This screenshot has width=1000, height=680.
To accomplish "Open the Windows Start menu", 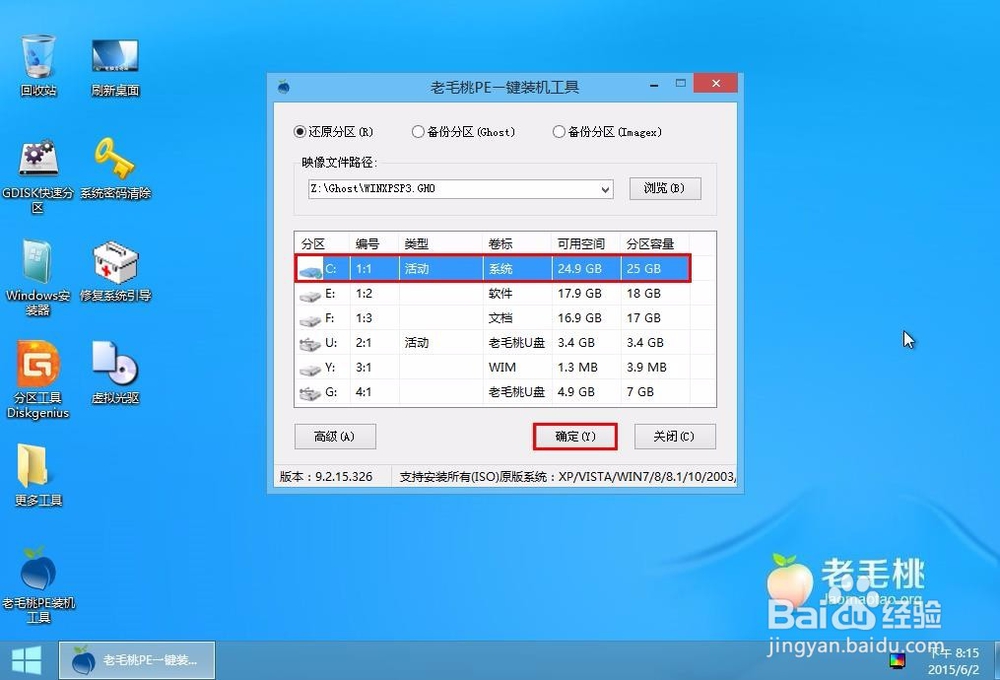I will 27,660.
